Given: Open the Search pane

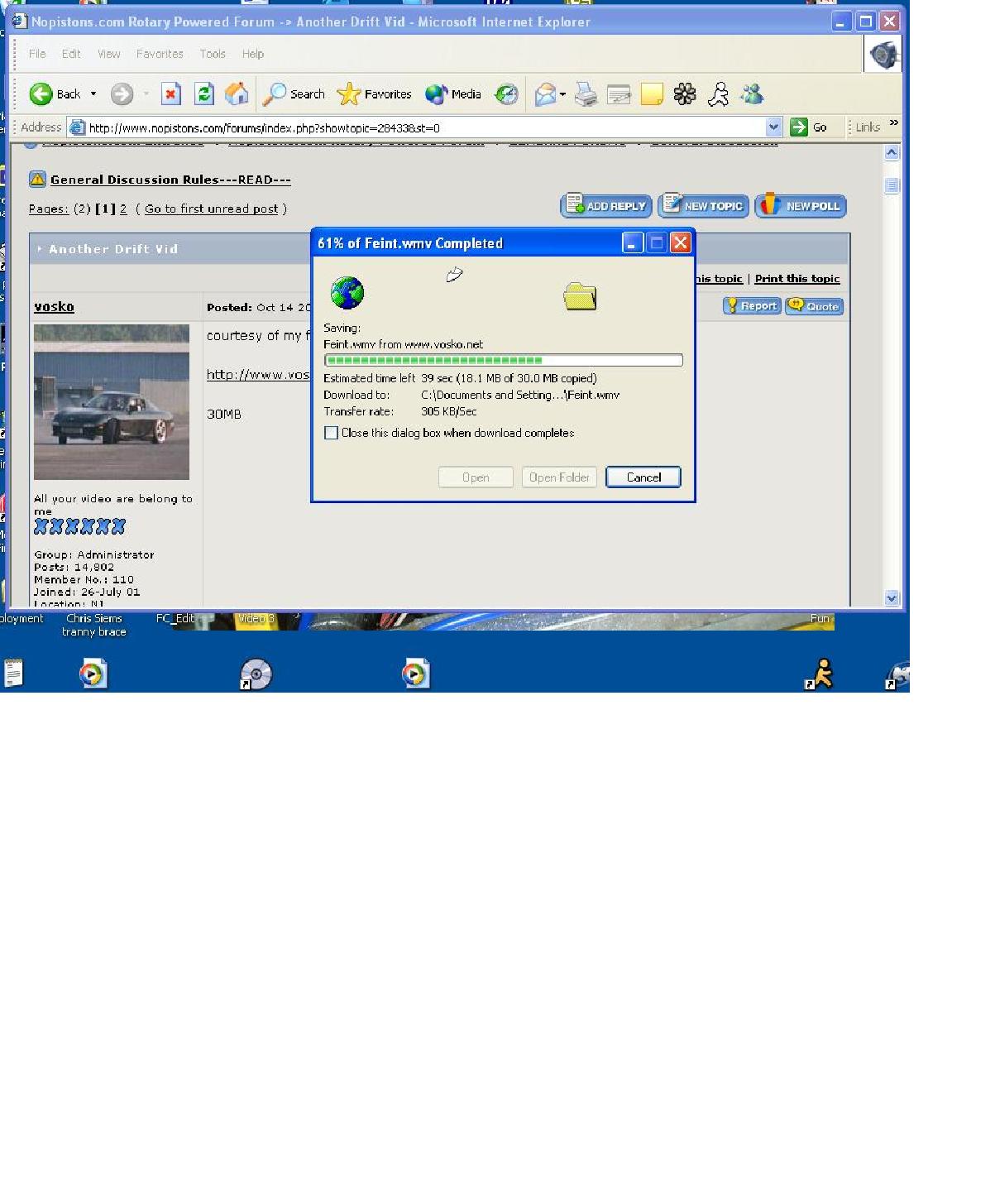Looking at the screenshot, I should point(294,94).
